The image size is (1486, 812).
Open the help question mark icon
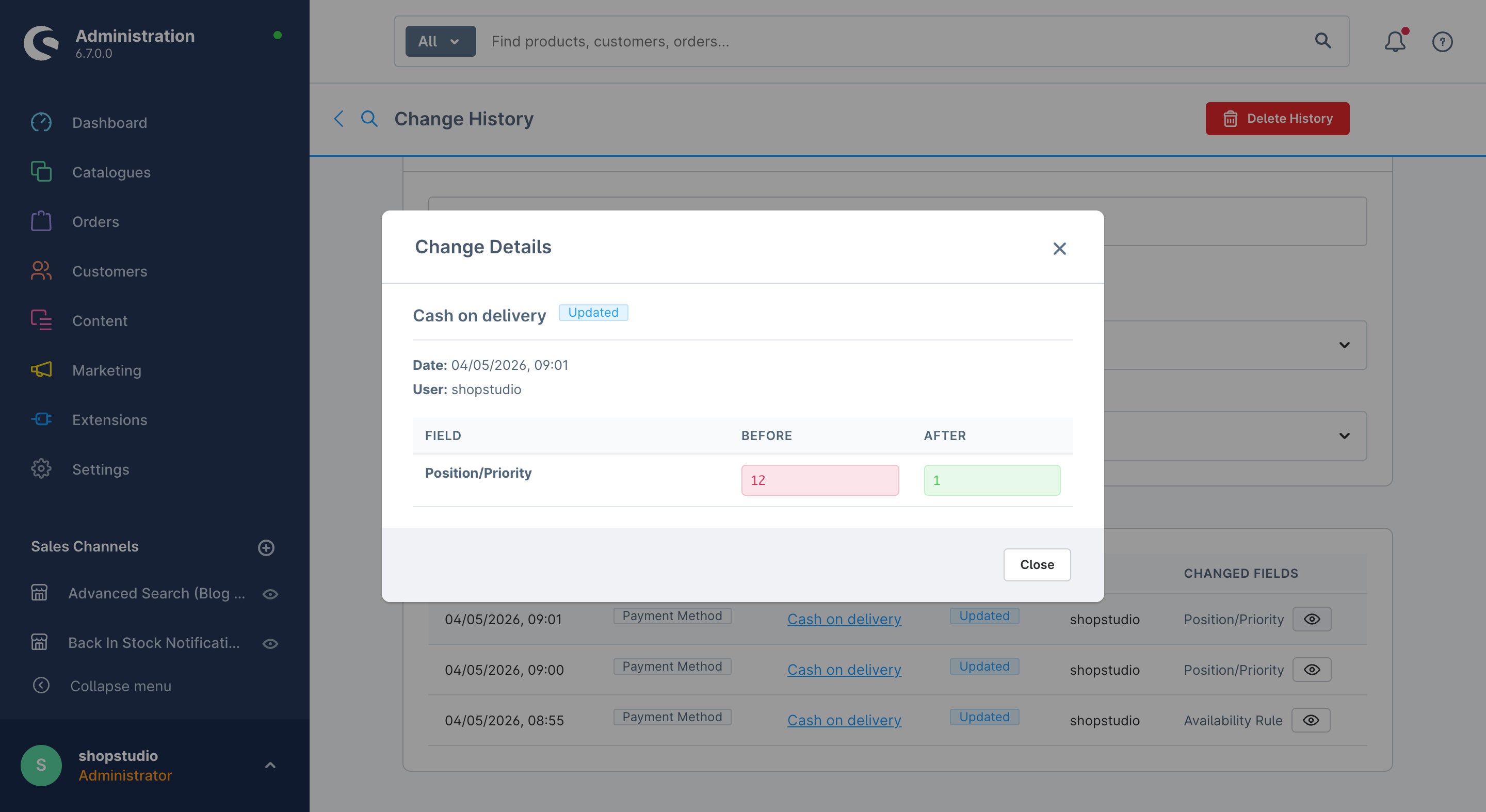pyautogui.click(x=1442, y=41)
